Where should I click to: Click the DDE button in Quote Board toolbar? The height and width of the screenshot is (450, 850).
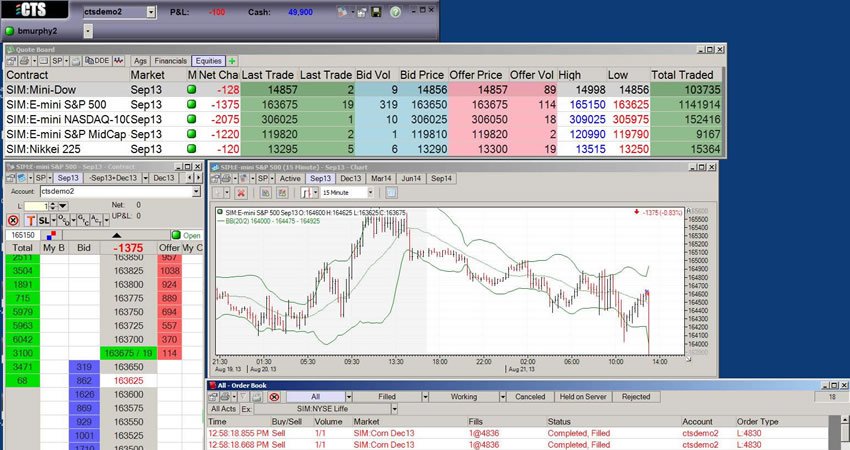(98, 61)
